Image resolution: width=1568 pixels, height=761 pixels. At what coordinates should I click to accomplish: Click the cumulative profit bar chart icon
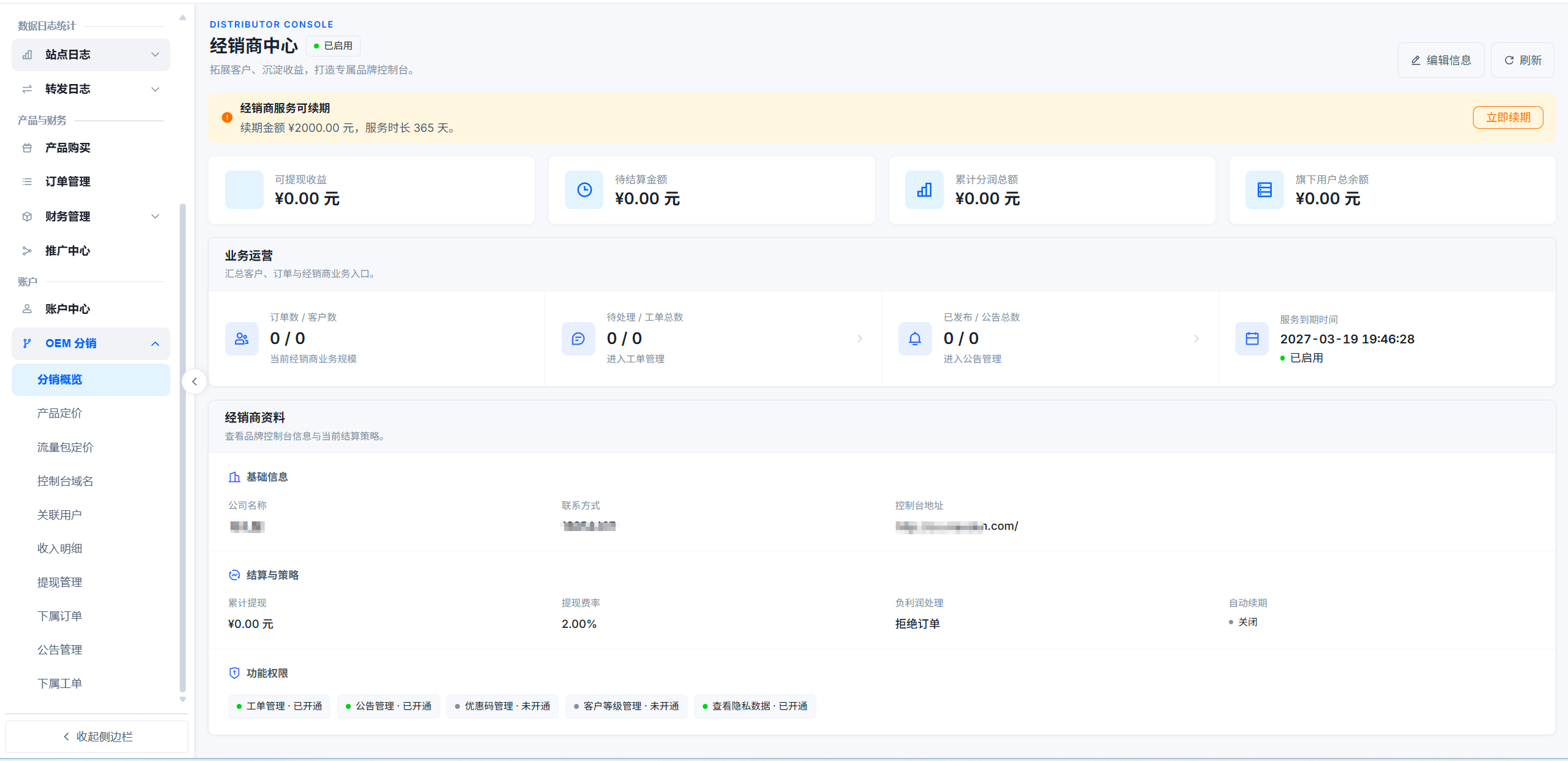[924, 190]
